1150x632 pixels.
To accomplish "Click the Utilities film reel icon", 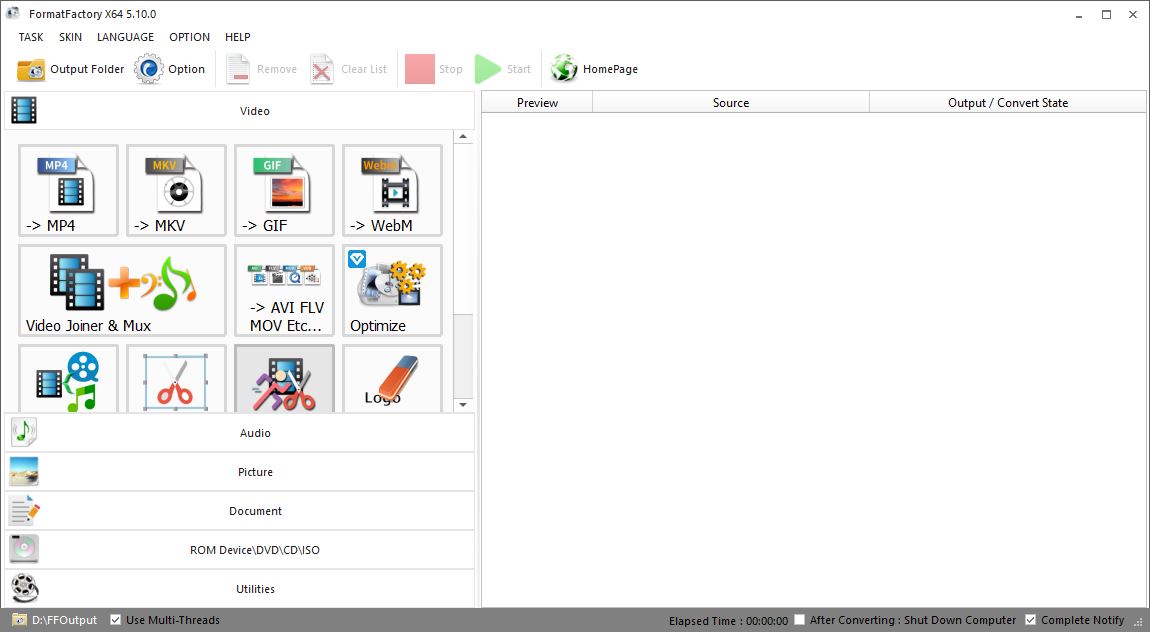I will [x=24, y=588].
